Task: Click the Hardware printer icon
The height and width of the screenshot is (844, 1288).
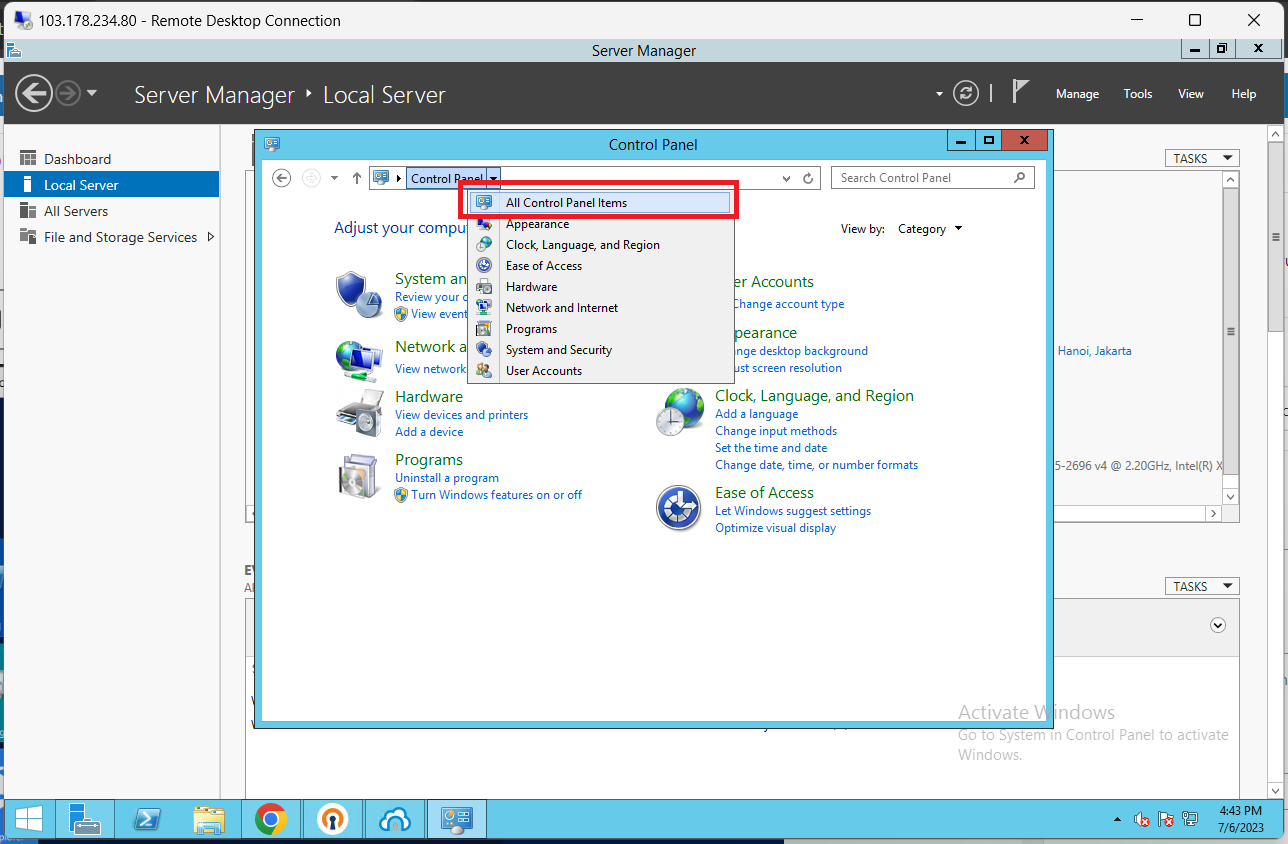Action: 360,413
